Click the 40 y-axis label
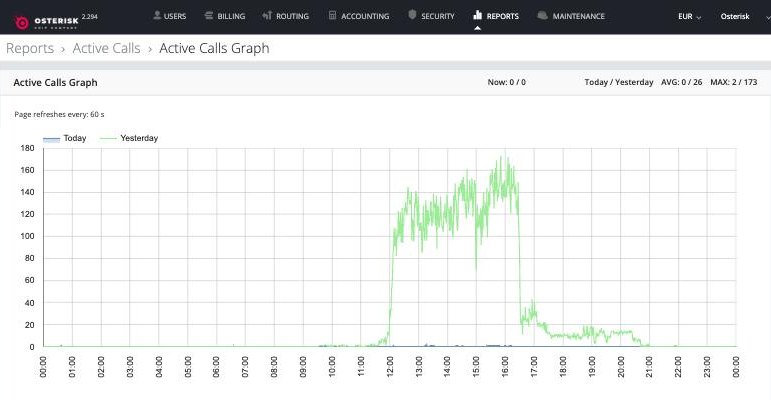The height and width of the screenshot is (400, 771). (x=30, y=303)
